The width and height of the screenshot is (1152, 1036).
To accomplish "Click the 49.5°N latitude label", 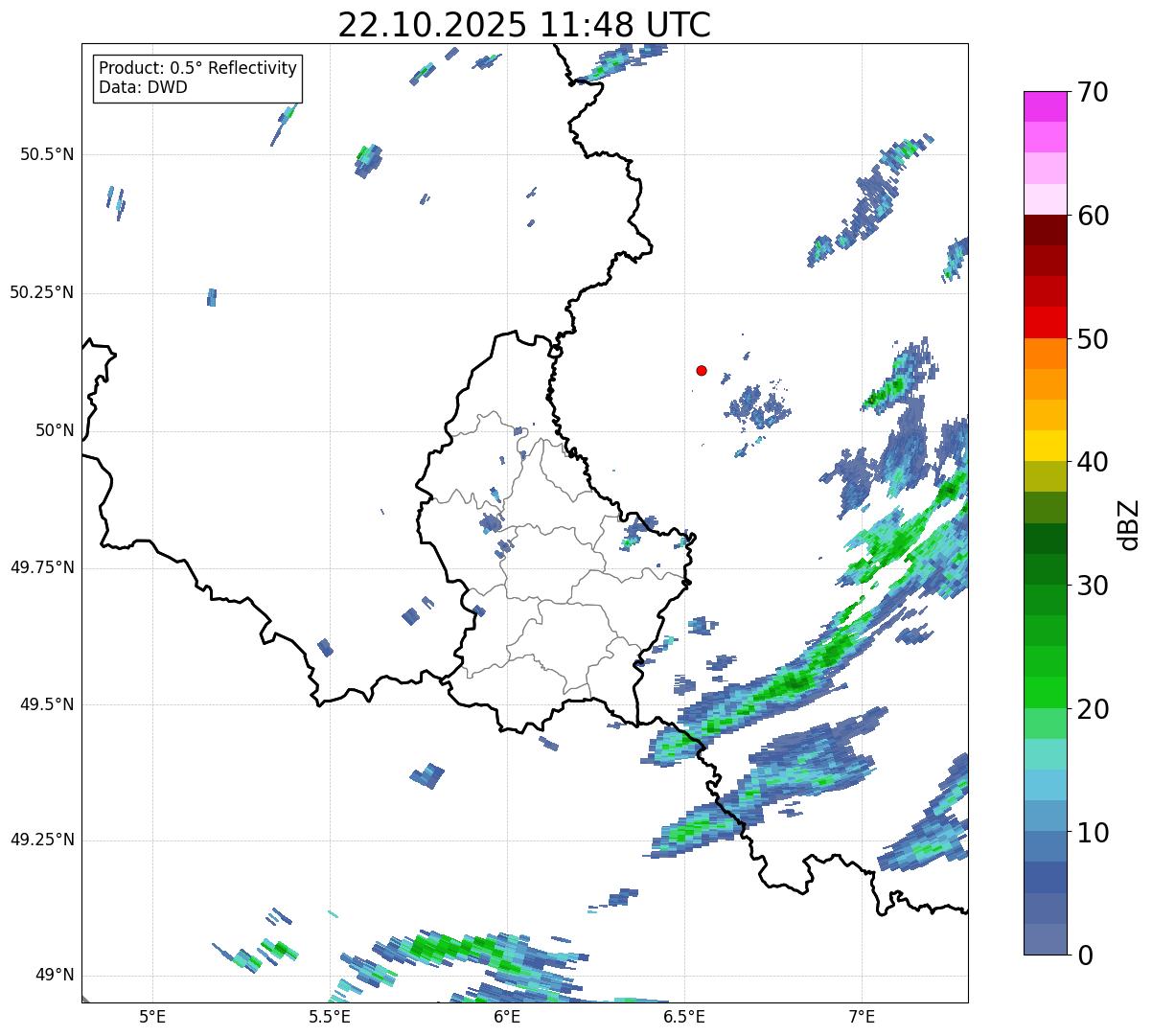I will [x=46, y=704].
